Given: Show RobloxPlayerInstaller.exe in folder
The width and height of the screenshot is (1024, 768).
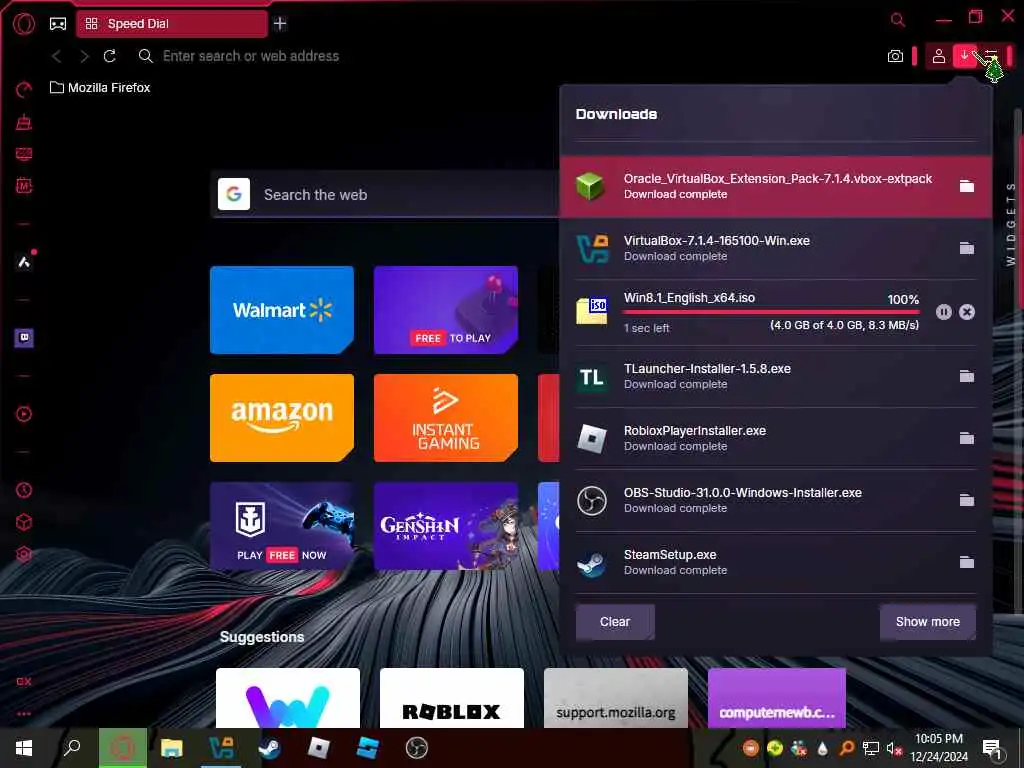Looking at the screenshot, I should (x=967, y=438).
